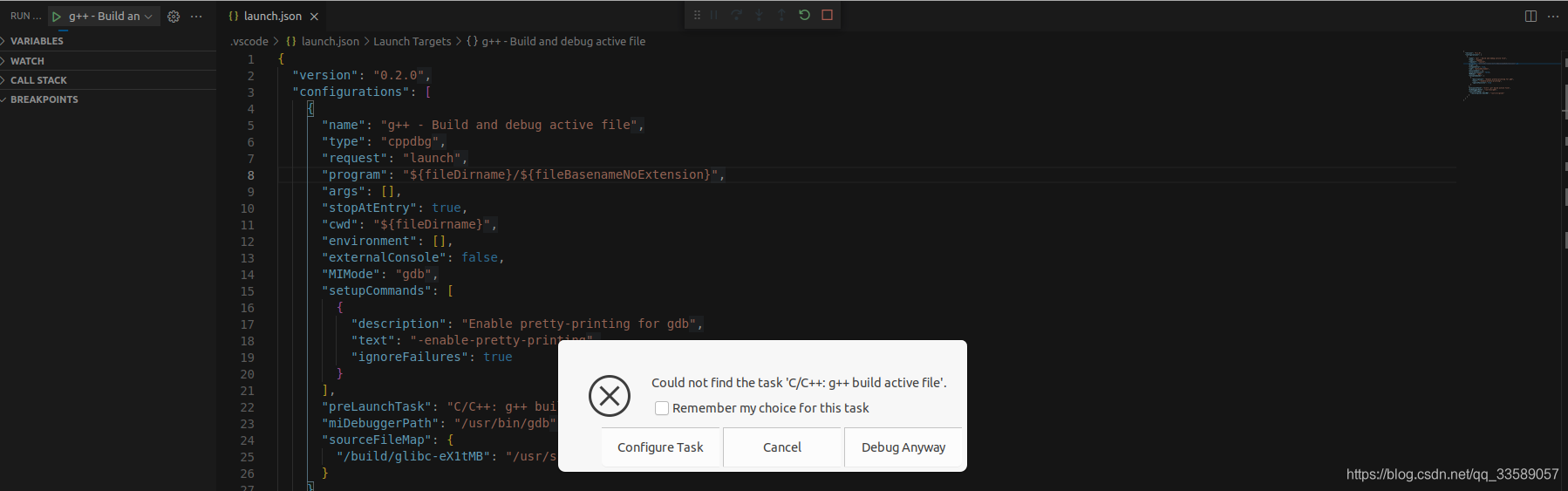
Task: Click the "sourceFileMap" key on line 24
Action: click(x=377, y=440)
